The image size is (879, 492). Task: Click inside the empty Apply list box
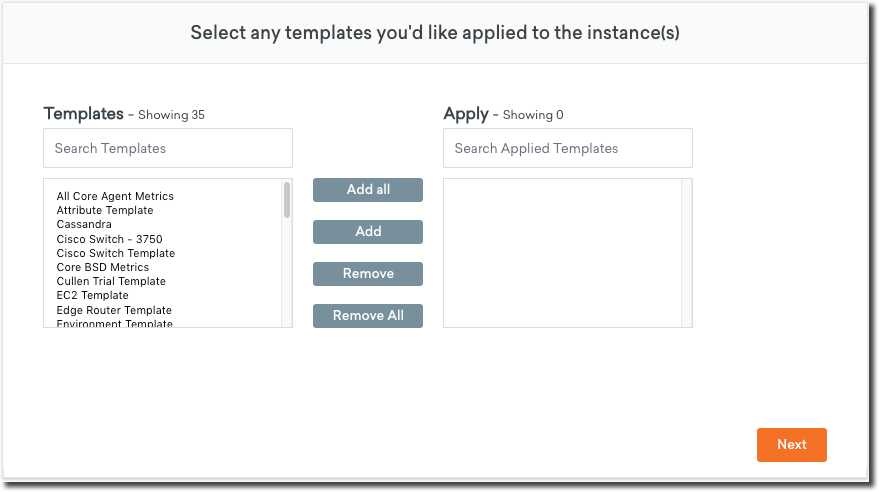tap(562, 253)
